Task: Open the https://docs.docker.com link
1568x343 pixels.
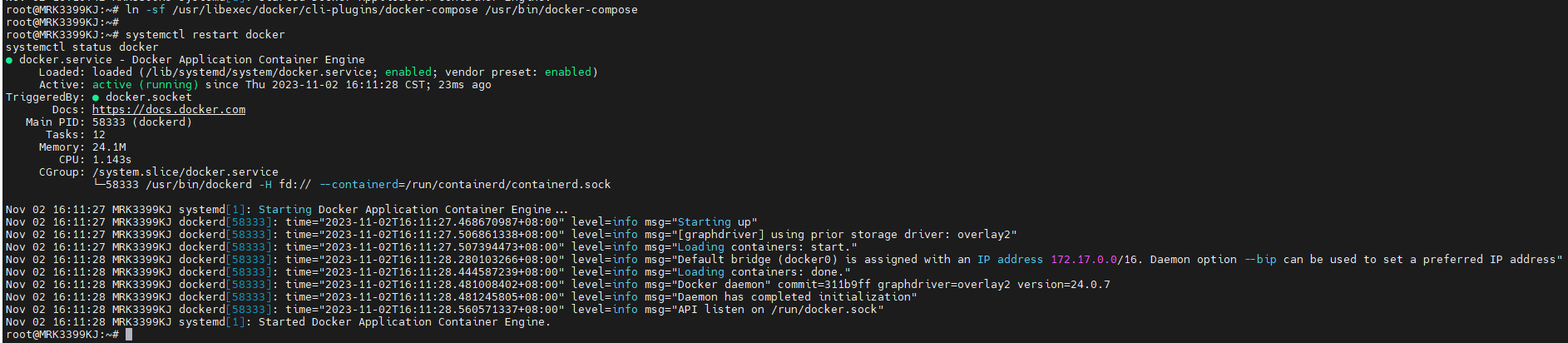Action: [x=169, y=110]
